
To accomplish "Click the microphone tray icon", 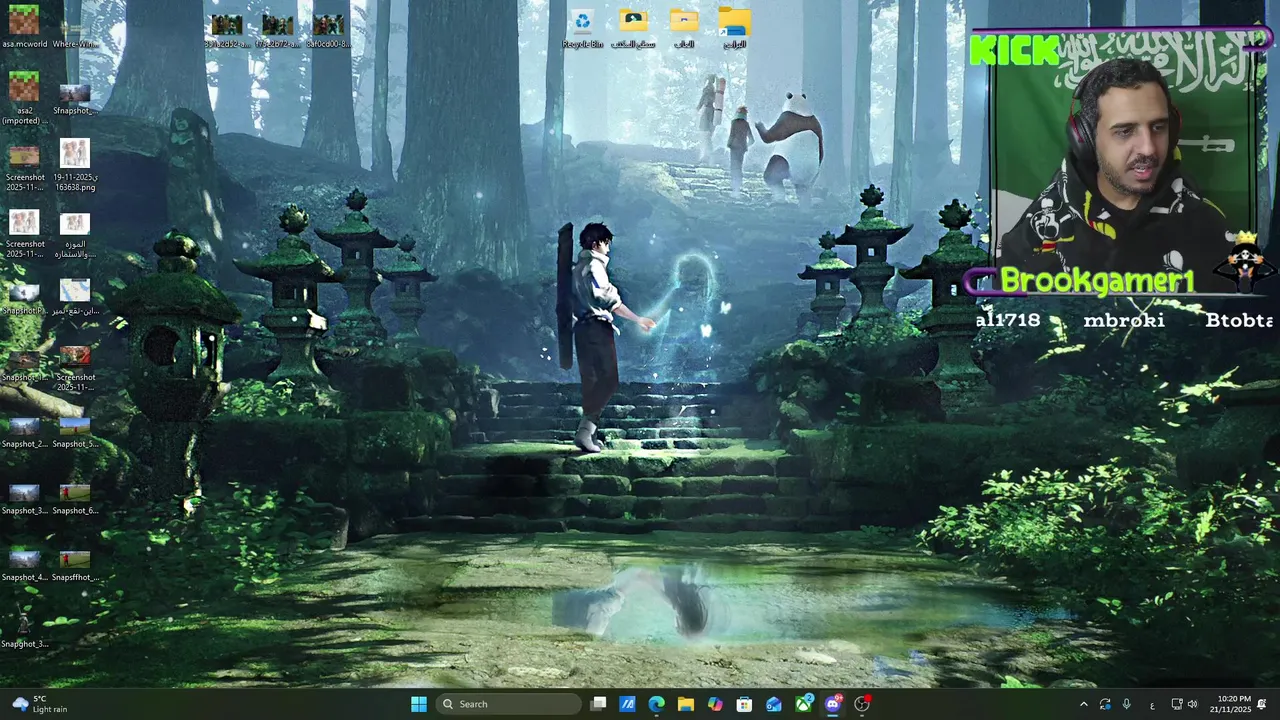I will click(1127, 705).
